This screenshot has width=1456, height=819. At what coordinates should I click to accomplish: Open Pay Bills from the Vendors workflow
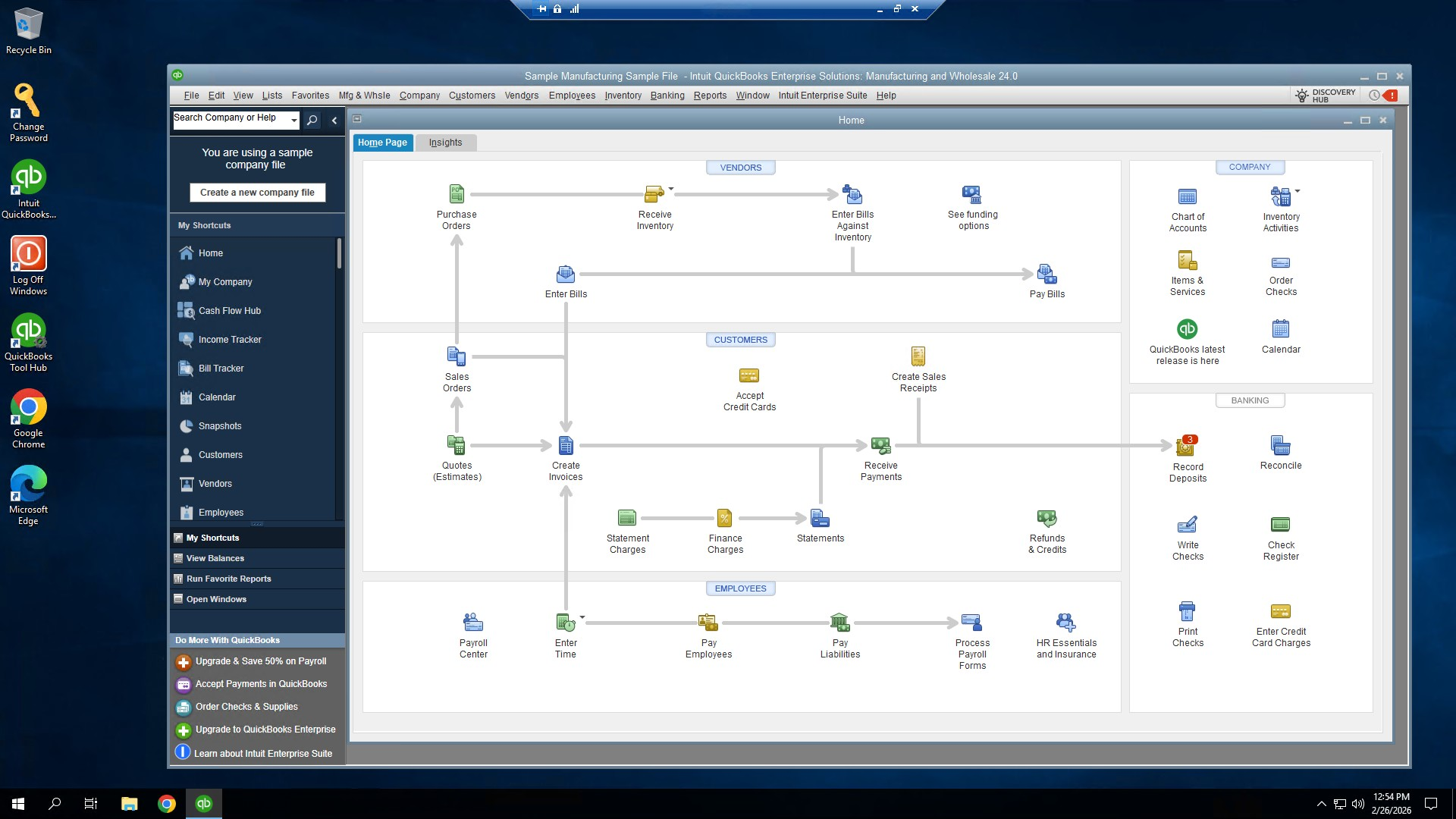pyautogui.click(x=1046, y=274)
